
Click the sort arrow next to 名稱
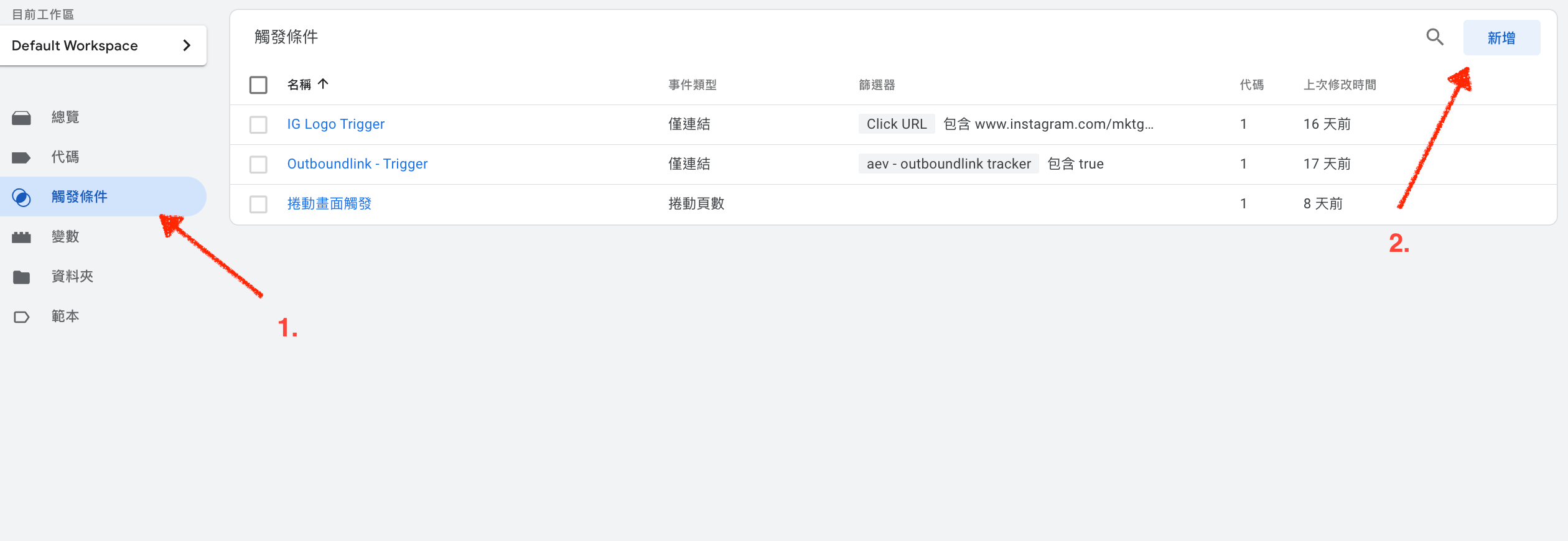click(x=323, y=84)
